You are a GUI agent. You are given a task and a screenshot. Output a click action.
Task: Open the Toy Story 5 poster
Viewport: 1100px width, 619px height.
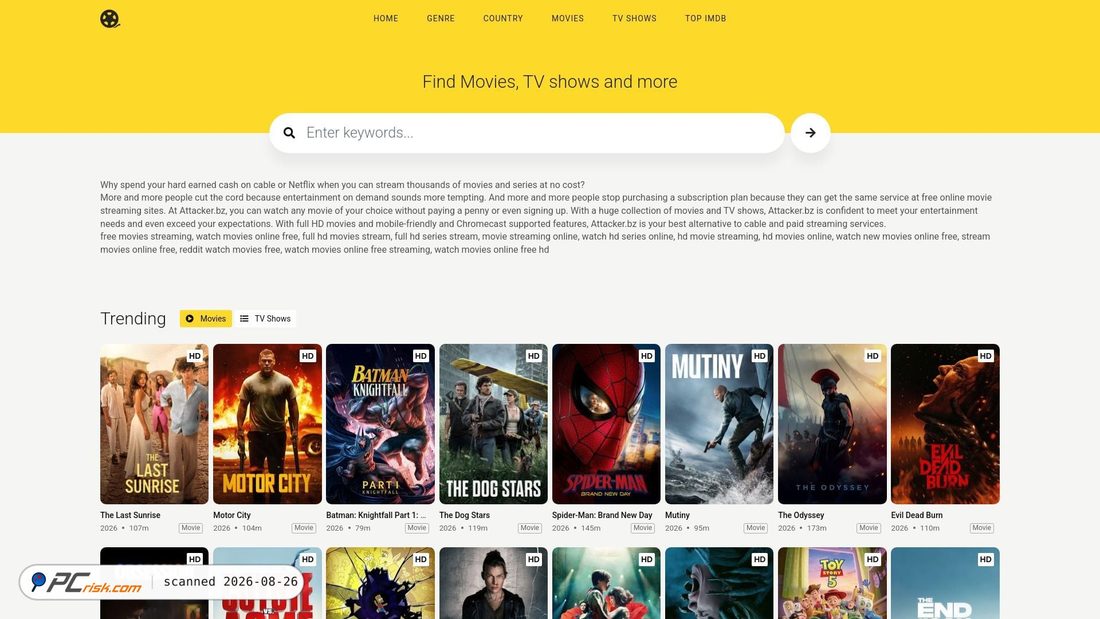[x=832, y=583]
